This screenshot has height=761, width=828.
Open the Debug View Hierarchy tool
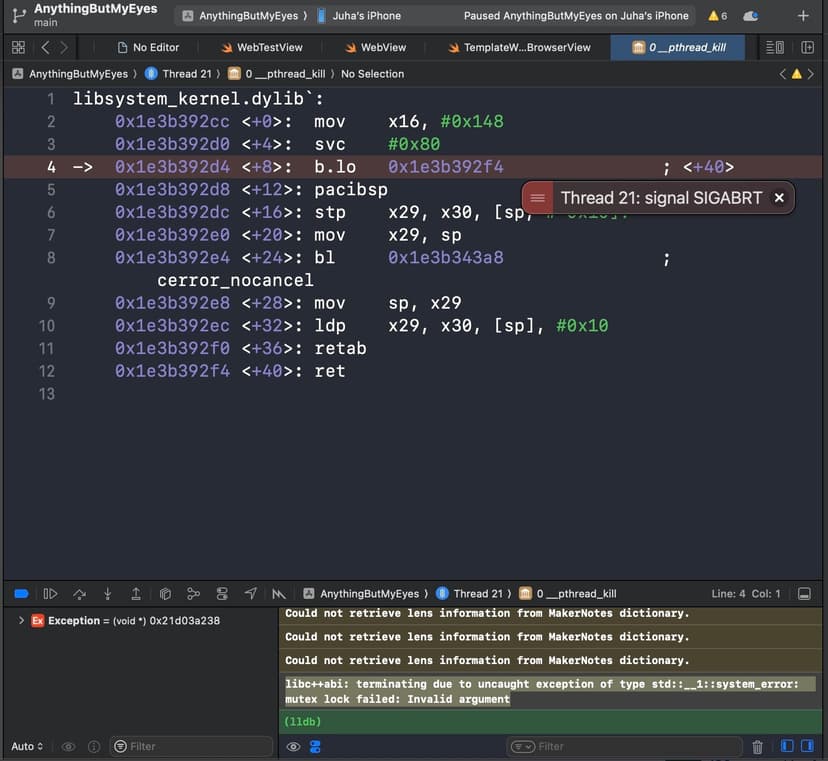(x=166, y=593)
